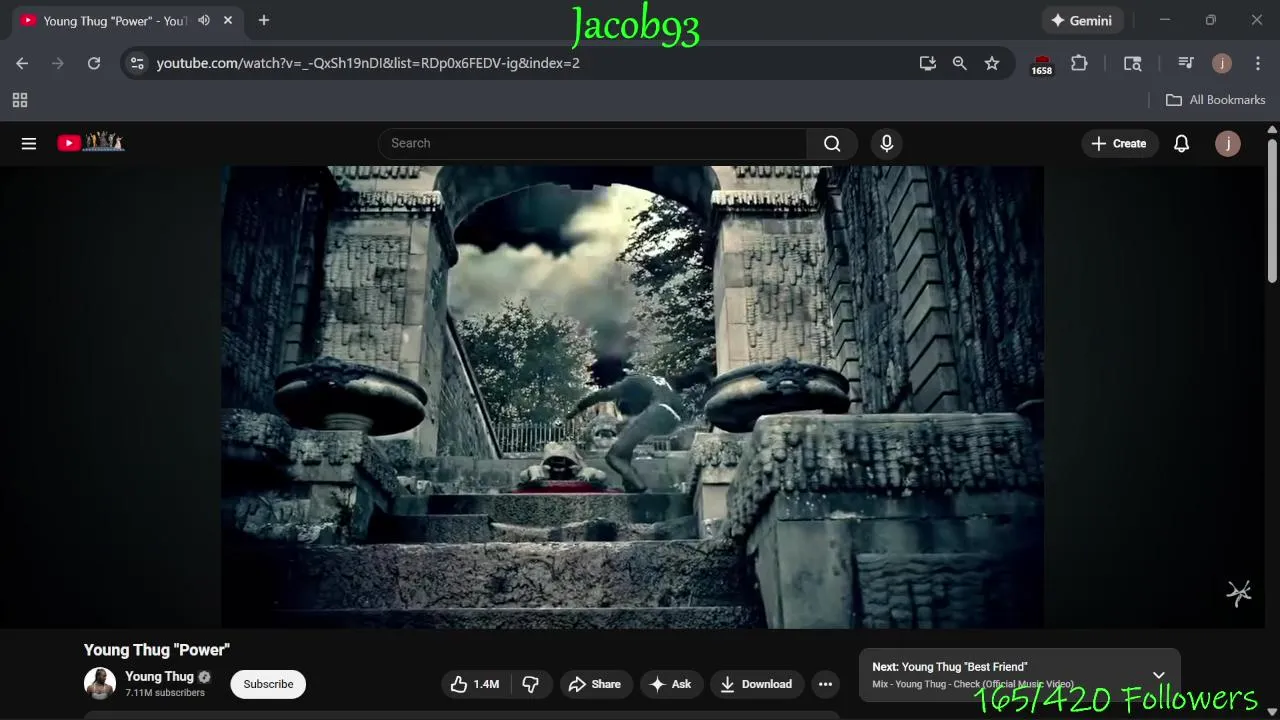1280x720 pixels.
Task: Like the video with 1.4M likes
Action: (475, 684)
